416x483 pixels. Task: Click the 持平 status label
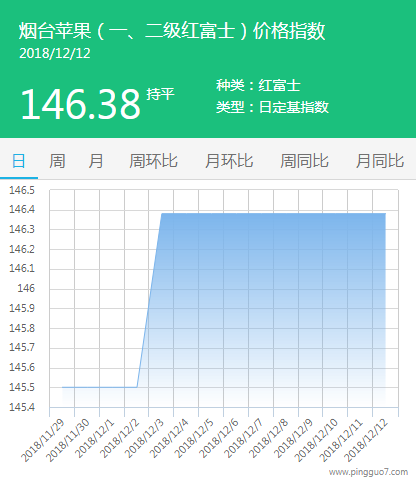coord(160,94)
